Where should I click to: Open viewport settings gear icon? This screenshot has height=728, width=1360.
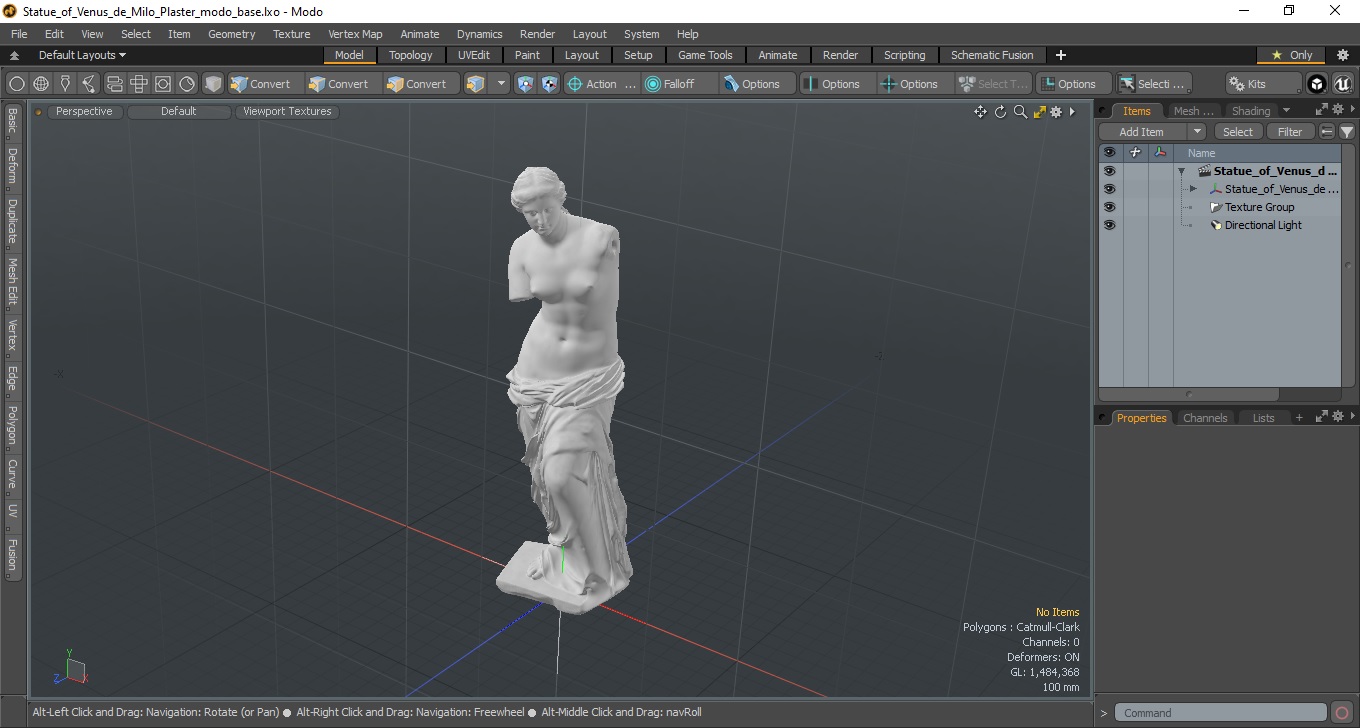click(1055, 112)
